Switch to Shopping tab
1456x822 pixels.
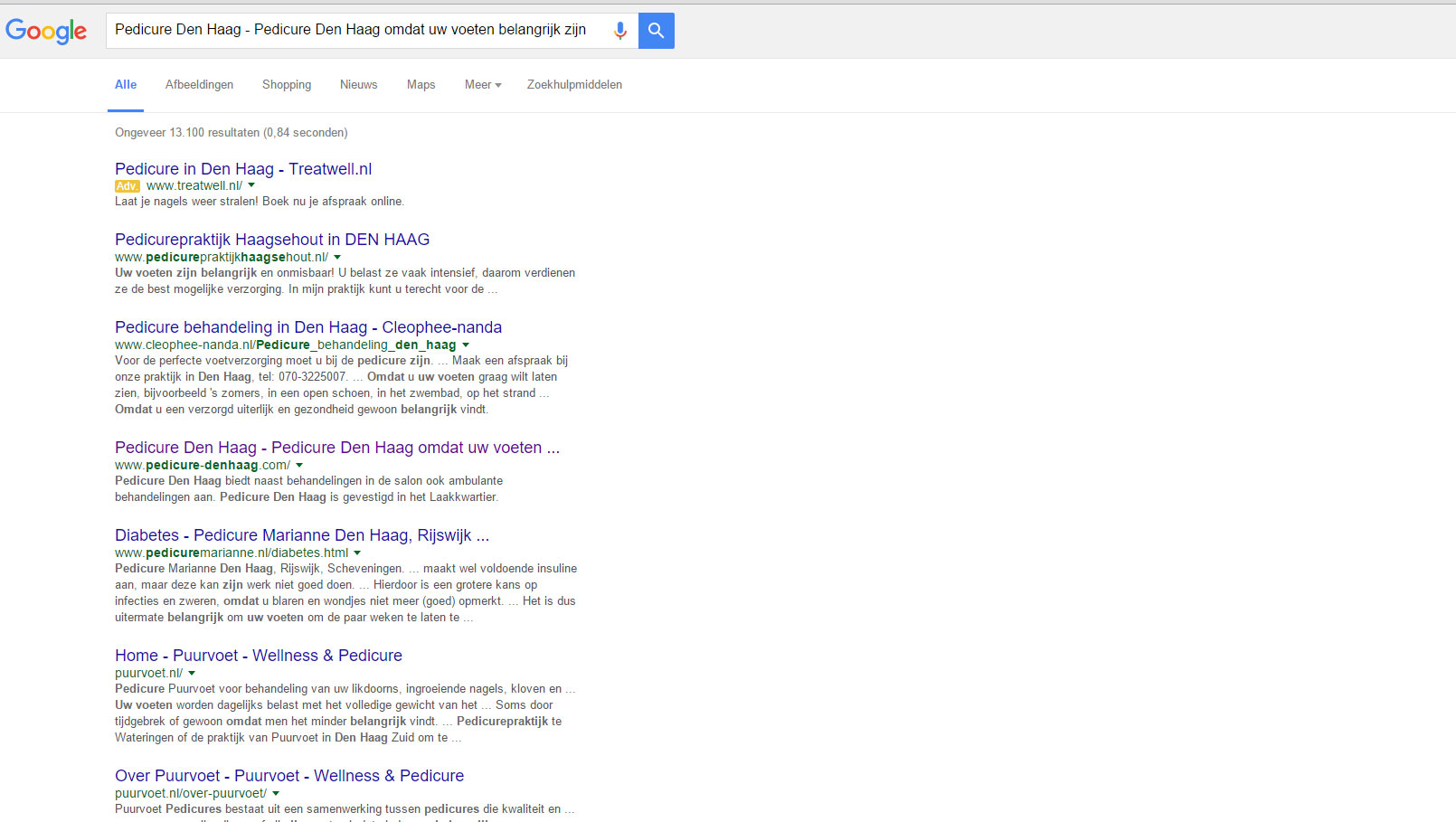(287, 85)
